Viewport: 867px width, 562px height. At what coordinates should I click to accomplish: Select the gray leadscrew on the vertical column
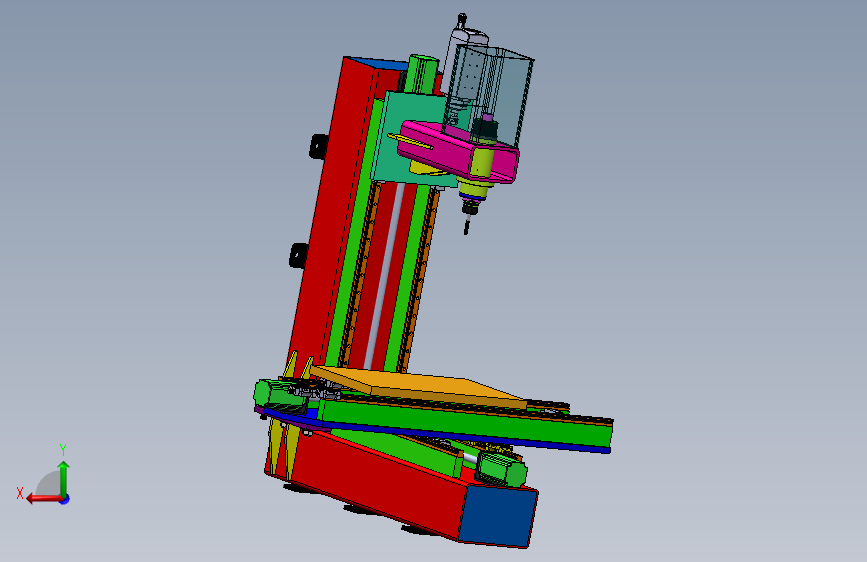coord(383,277)
